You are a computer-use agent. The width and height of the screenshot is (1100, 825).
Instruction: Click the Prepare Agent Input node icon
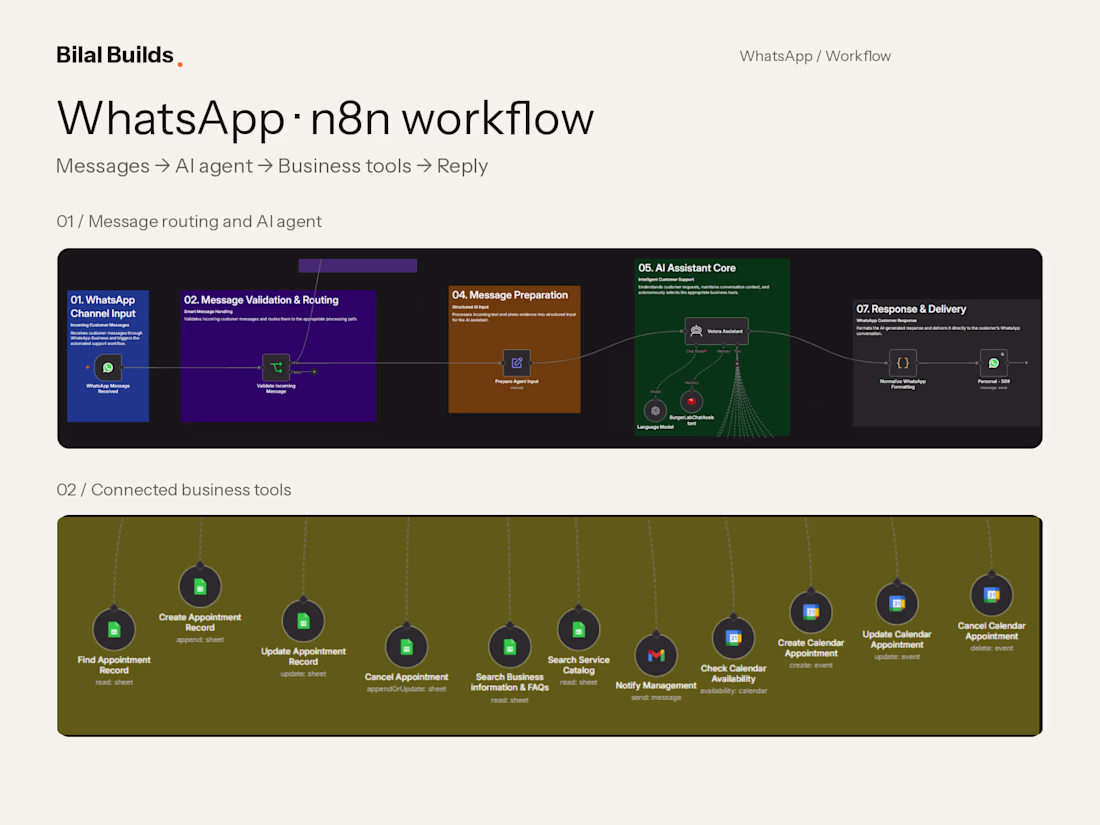tap(516, 363)
